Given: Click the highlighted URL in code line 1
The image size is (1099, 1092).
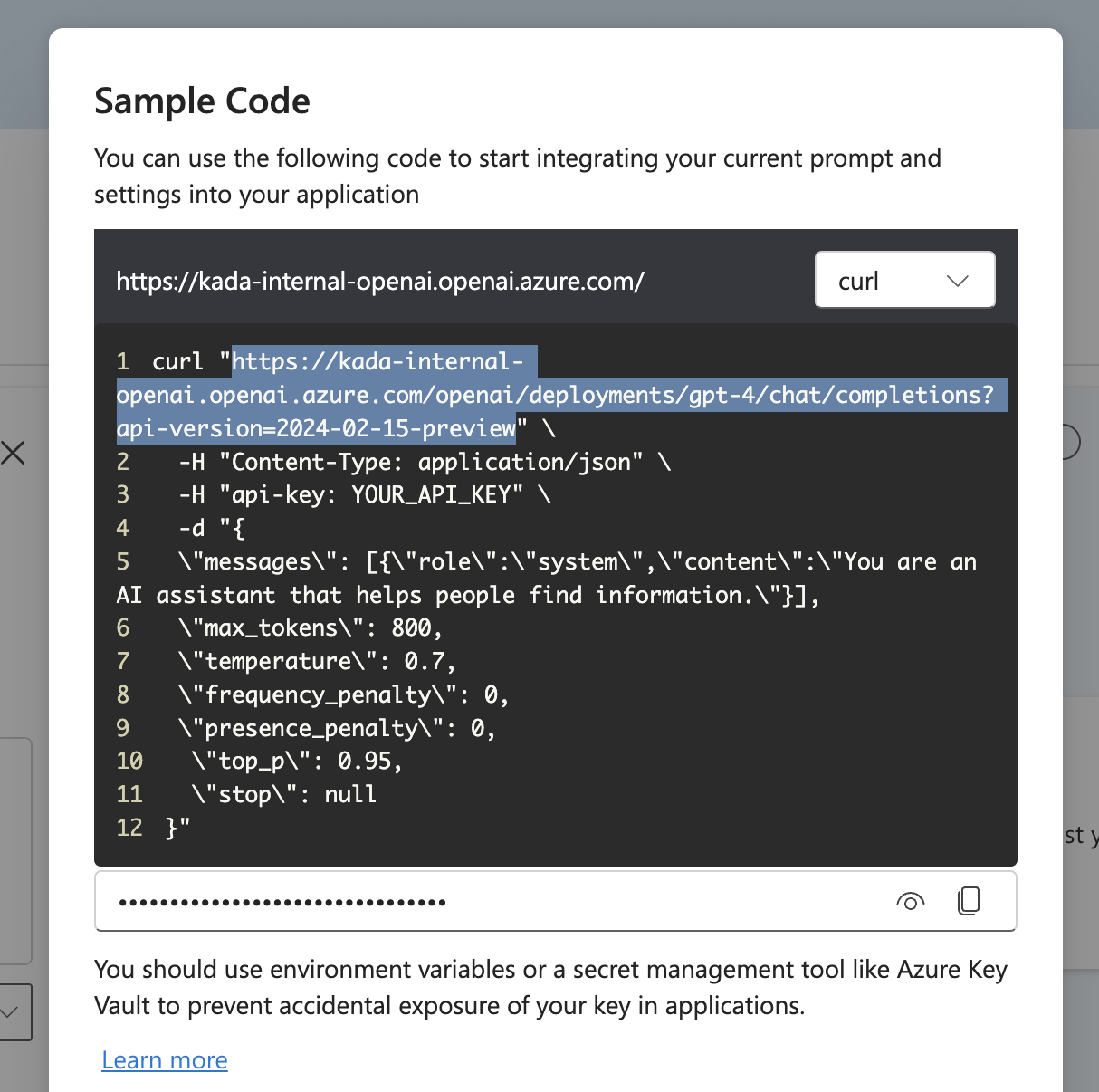Looking at the screenshot, I should (x=554, y=396).
